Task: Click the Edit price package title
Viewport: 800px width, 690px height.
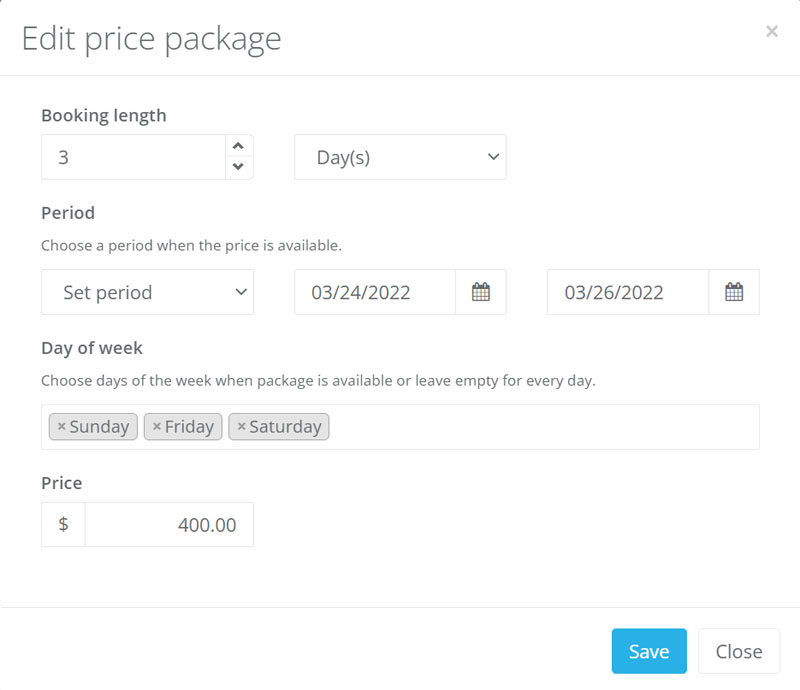Action: pos(152,39)
